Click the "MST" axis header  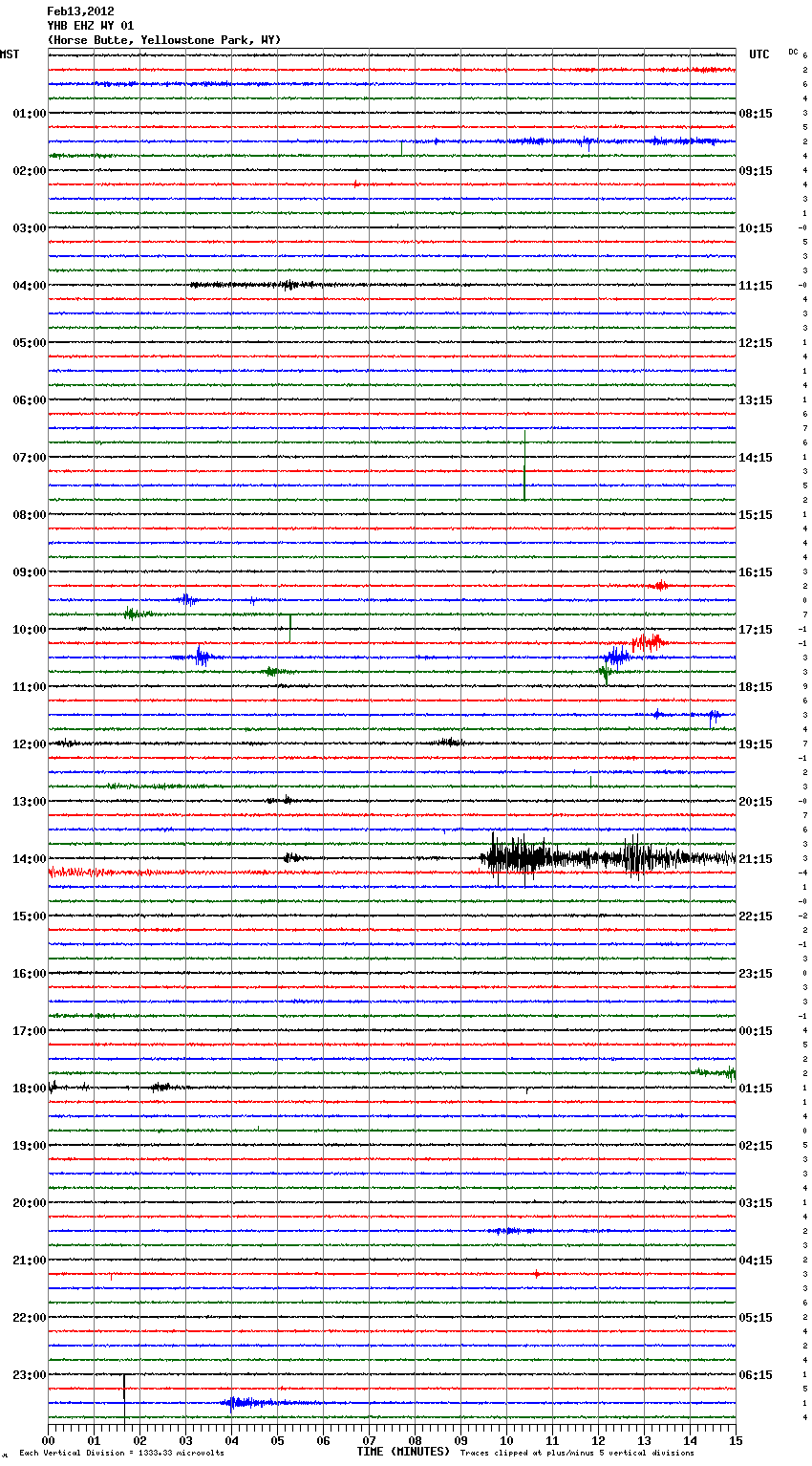10,54
